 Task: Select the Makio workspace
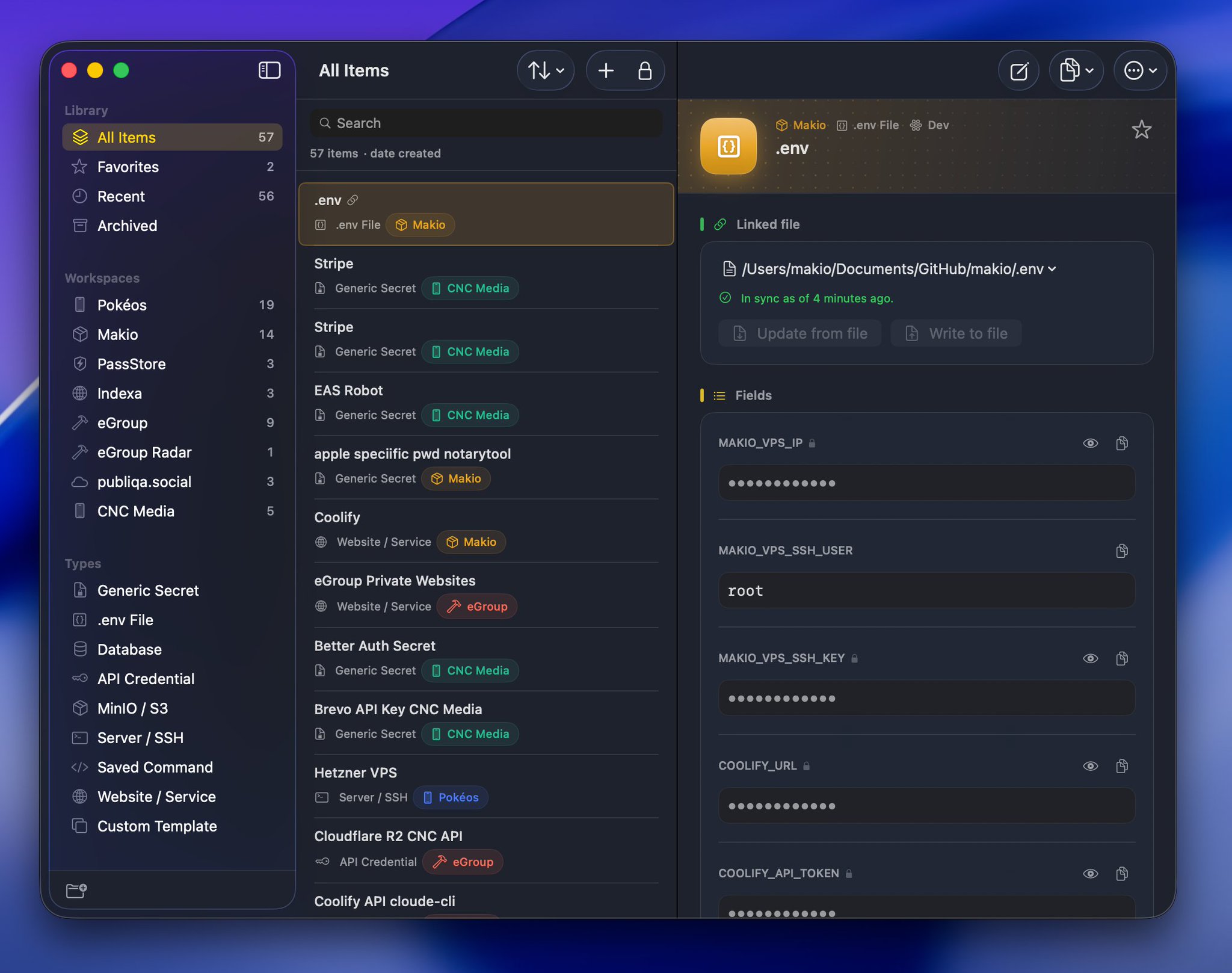(172, 335)
